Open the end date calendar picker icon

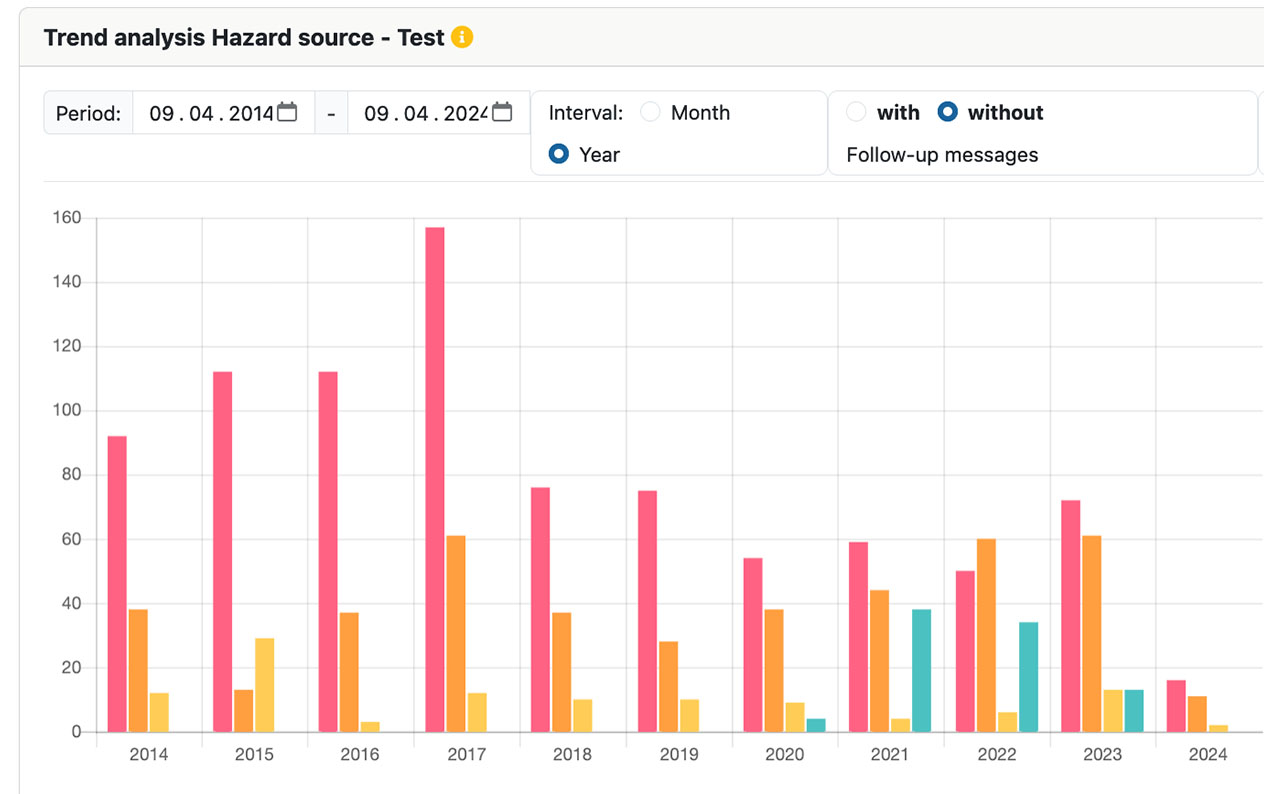[502, 112]
